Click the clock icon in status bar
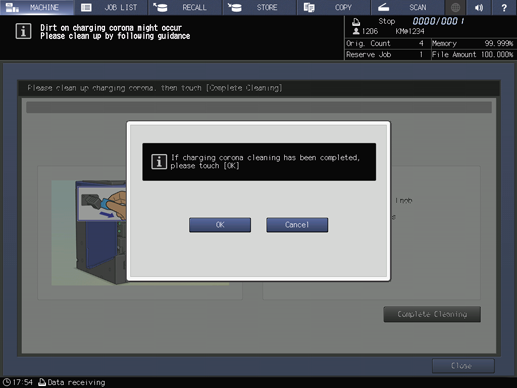 click(7, 382)
